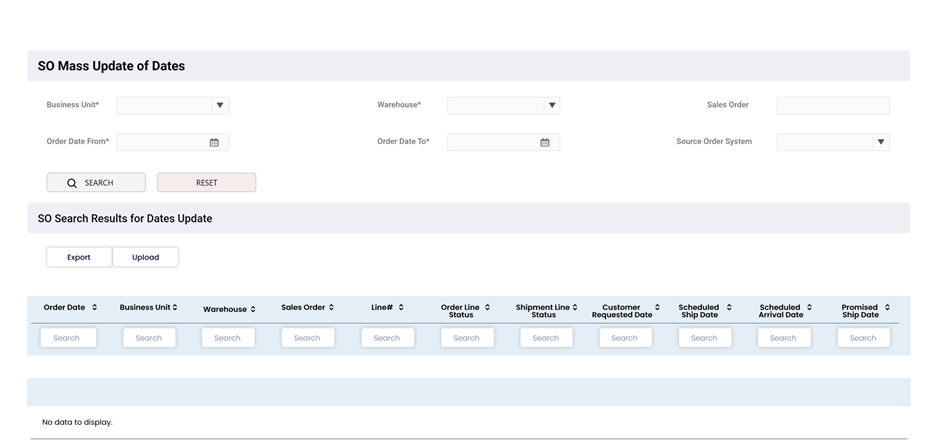Image resolution: width=936 pixels, height=444 pixels.
Task: Click the Order Date To text field
Action: point(503,142)
